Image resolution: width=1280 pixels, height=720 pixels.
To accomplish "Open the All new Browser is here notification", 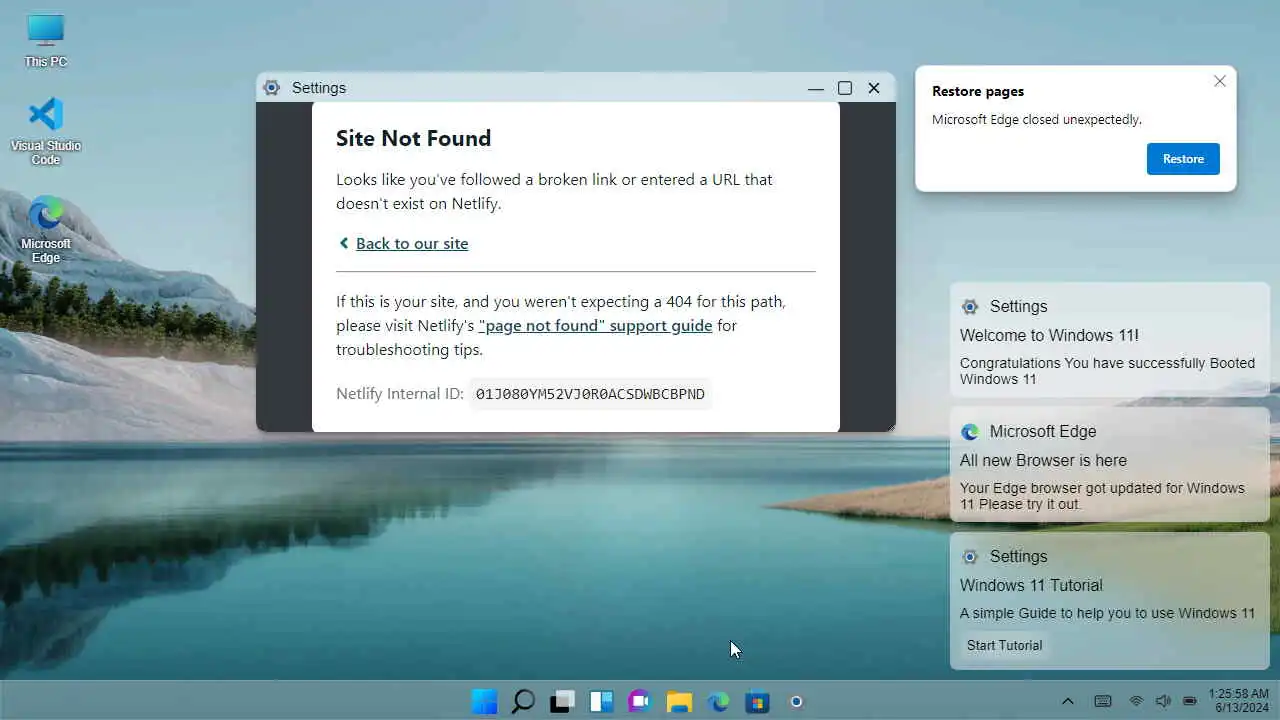I will tap(1110, 465).
